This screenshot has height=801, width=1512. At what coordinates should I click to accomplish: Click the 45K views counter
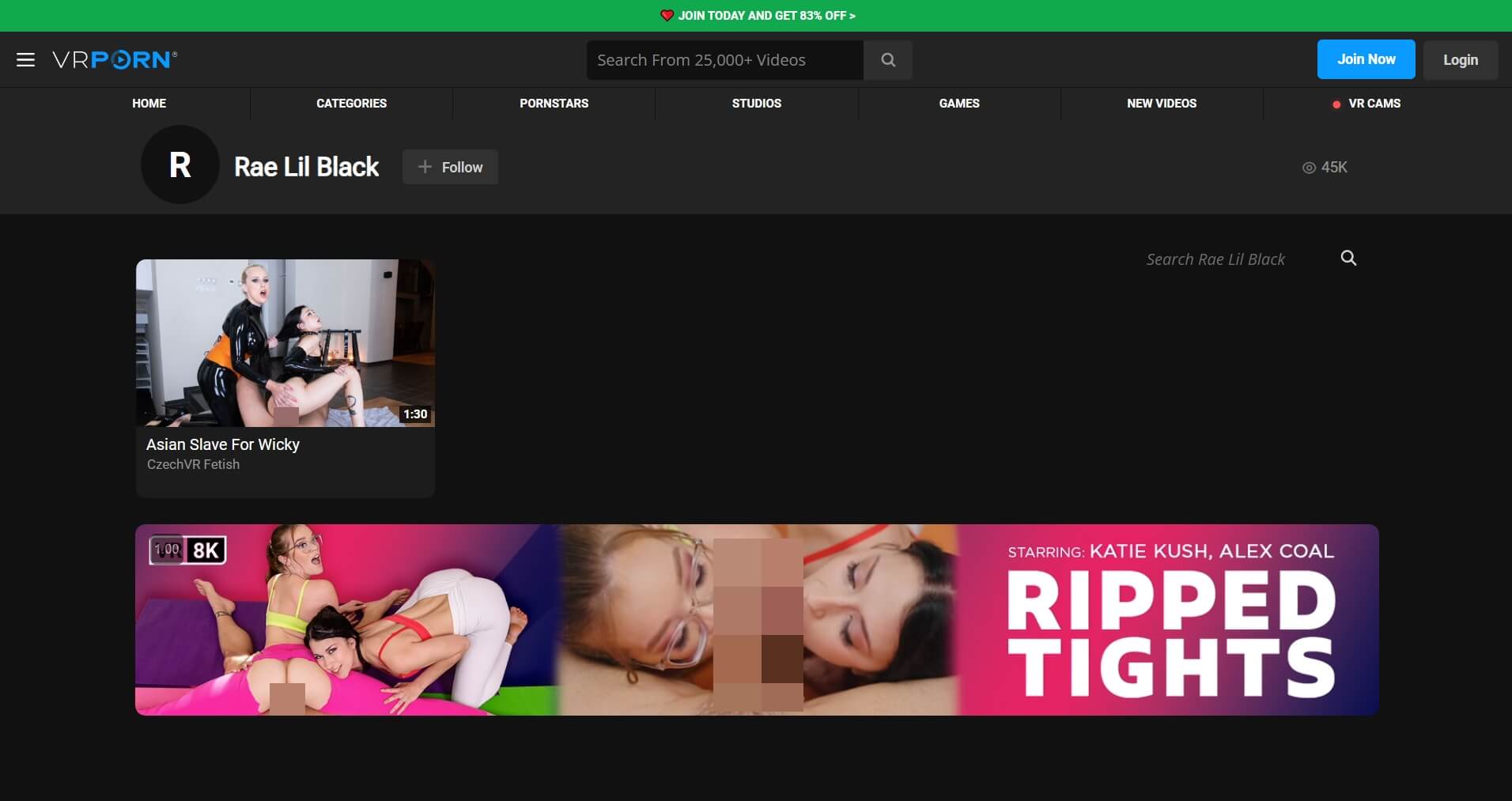tap(1325, 168)
